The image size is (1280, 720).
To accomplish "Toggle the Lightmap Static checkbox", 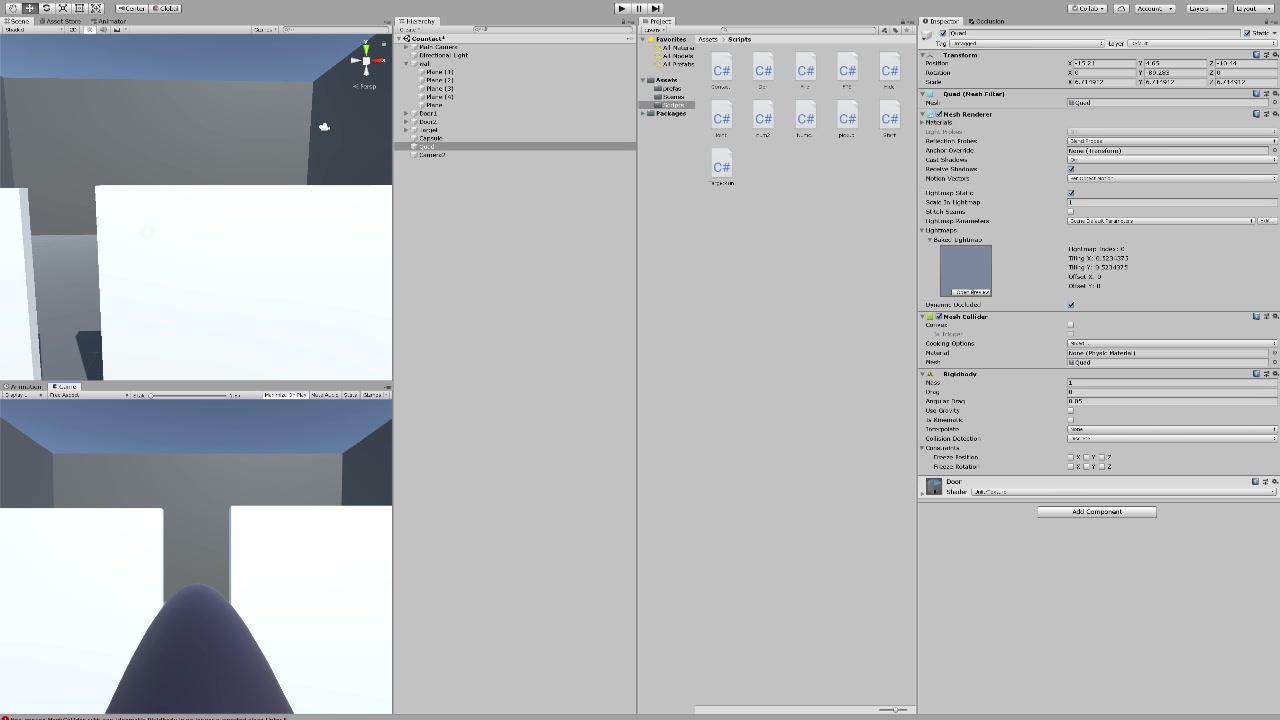I will [x=1070, y=192].
